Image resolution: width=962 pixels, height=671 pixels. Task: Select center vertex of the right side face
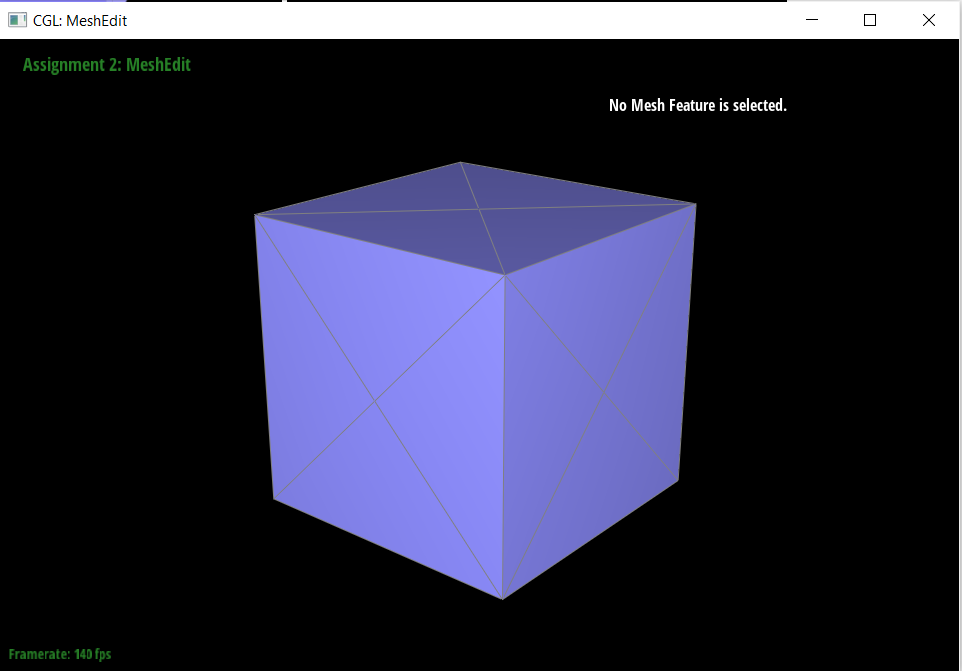pyautogui.click(x=603, y=394)
